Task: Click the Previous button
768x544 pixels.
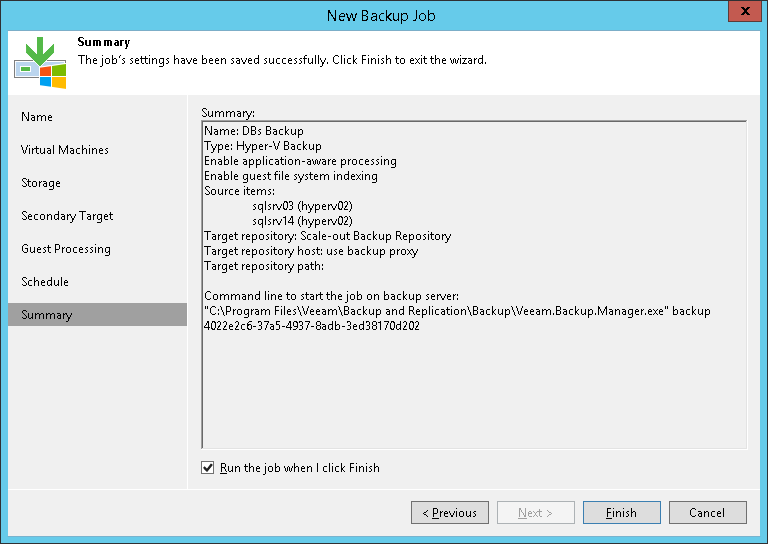Action: 450,513
